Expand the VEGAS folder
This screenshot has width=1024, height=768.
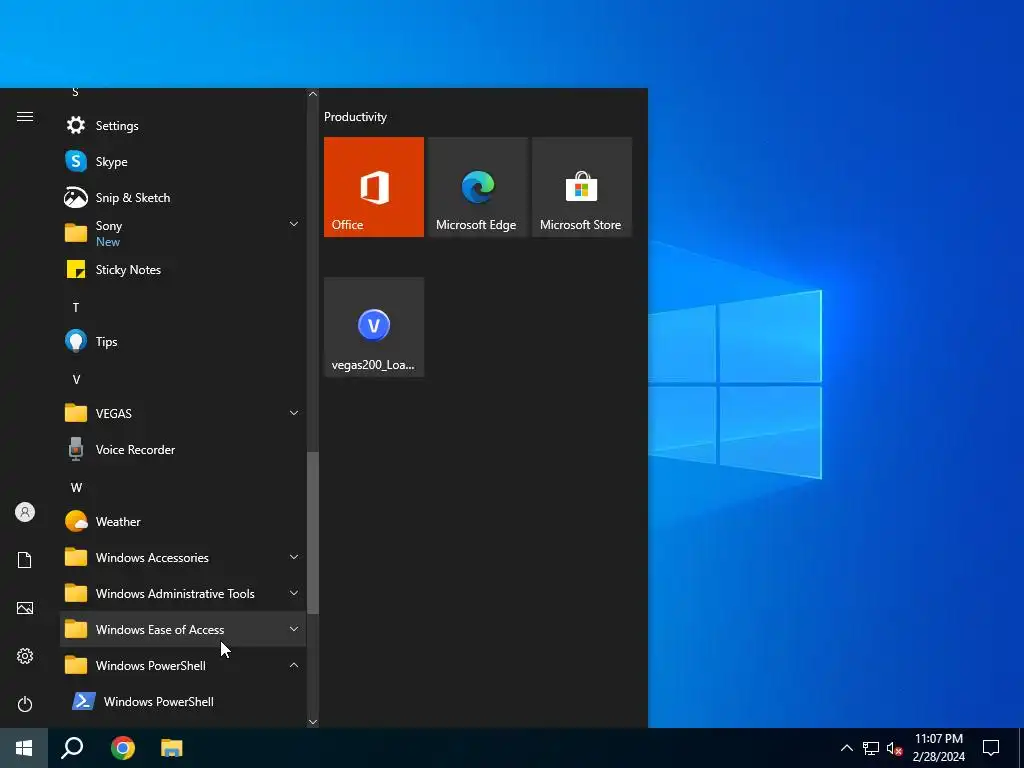pos(183,413)
